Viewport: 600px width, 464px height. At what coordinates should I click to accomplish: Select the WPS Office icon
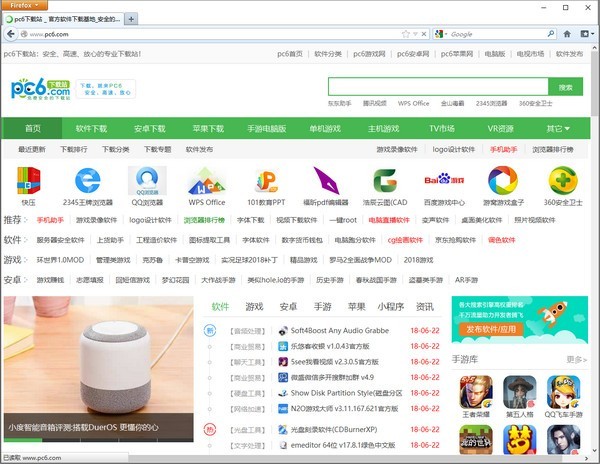click(x=207, y=182)
